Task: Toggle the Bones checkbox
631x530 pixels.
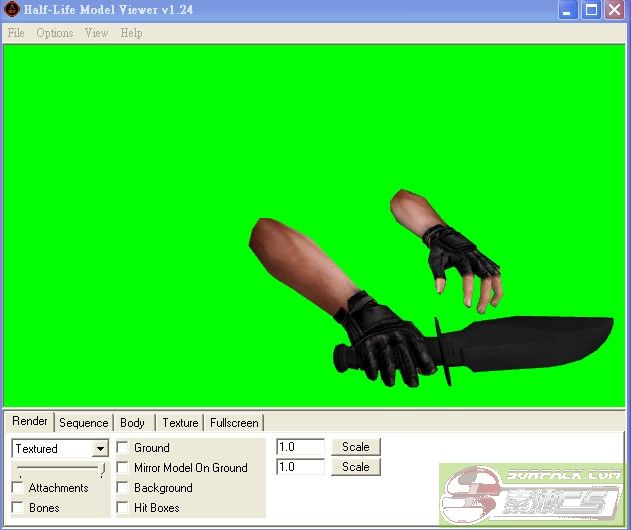Action: [x=18, y=508]
